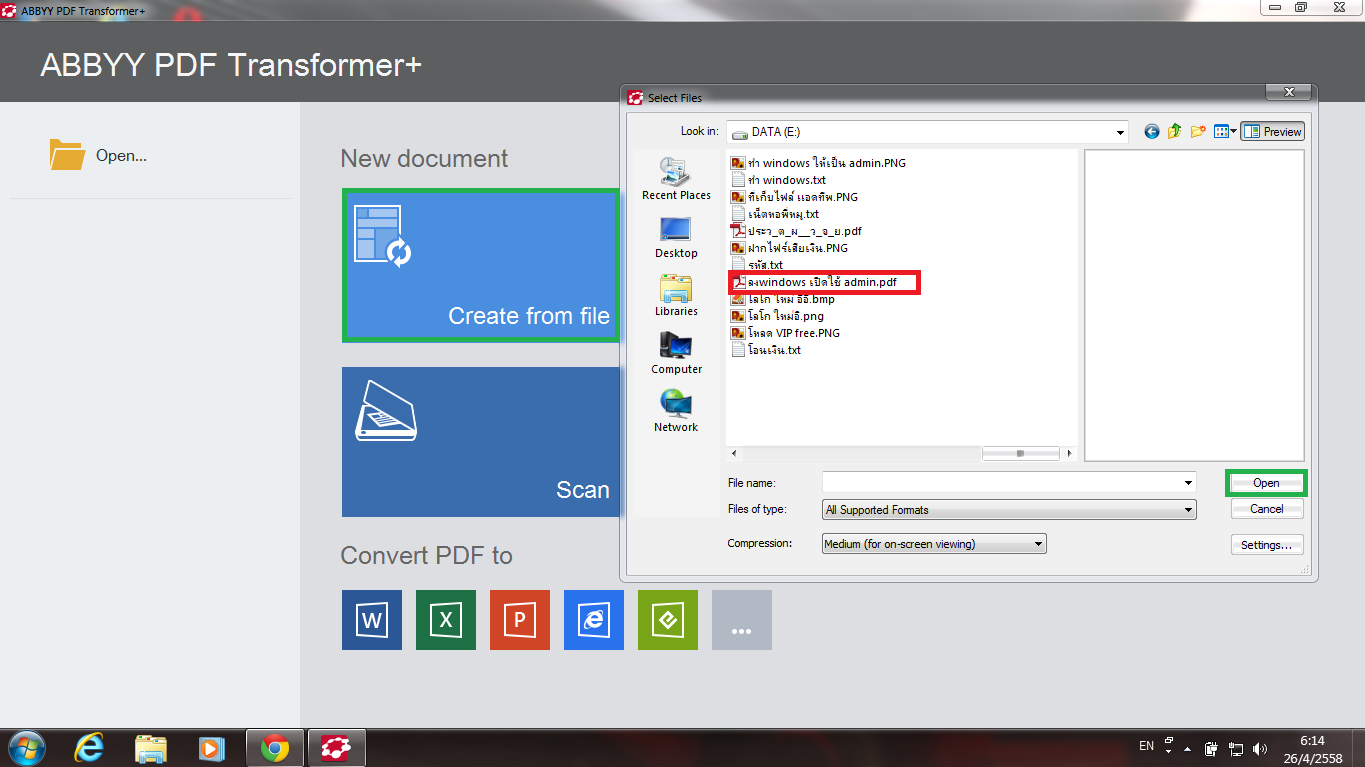Select file 'ที่เก็บไฟล์ แอดทิพ.PNG'
The width and height of the screenshot is (1365, 767).
click(x=795, y=197)
